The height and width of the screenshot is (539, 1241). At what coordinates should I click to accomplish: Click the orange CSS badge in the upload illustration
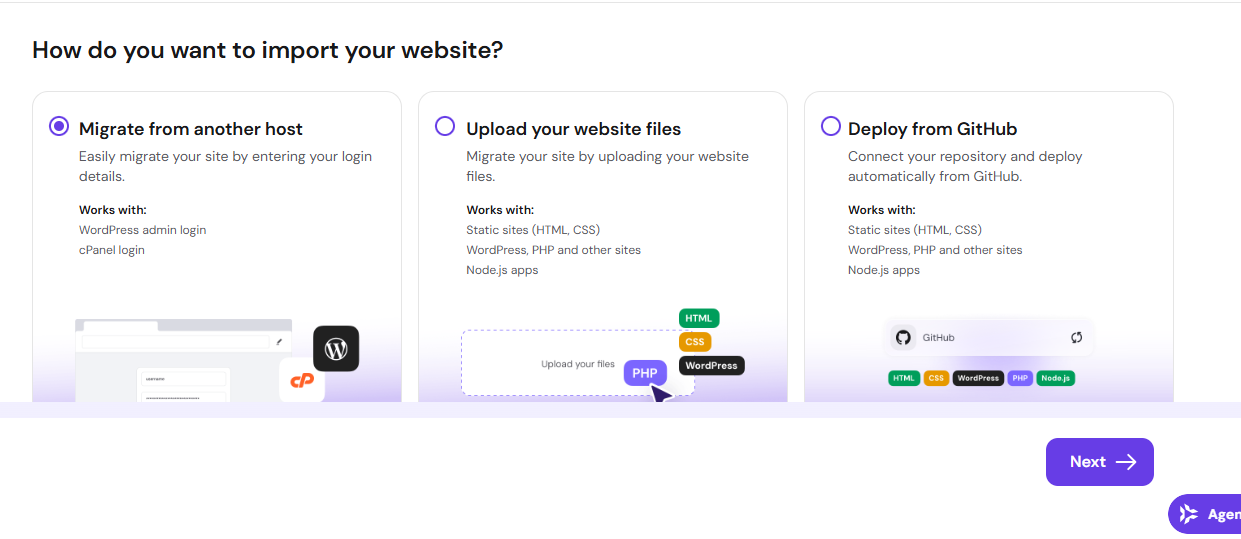click(695, 342)
